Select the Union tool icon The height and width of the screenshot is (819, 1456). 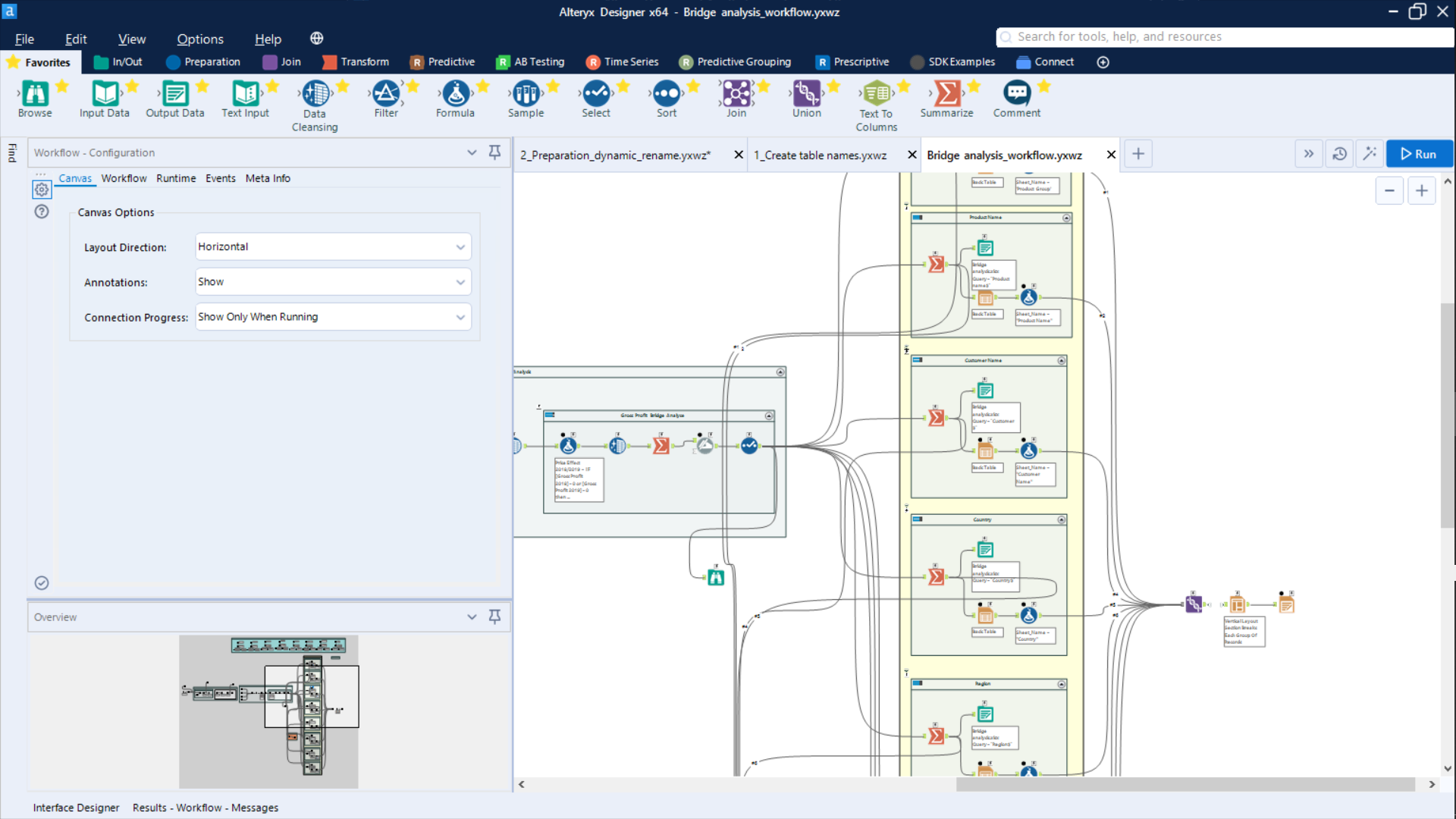point(806,93)
